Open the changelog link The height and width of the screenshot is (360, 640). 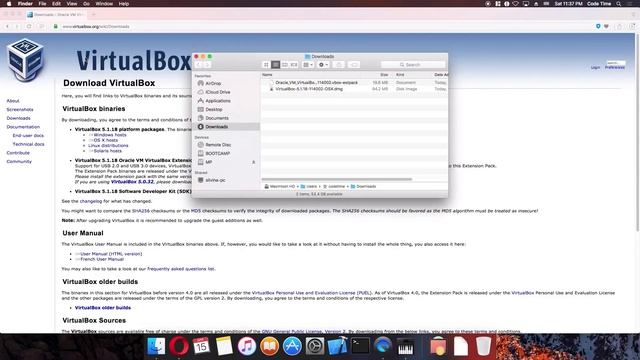coord(91,201)
